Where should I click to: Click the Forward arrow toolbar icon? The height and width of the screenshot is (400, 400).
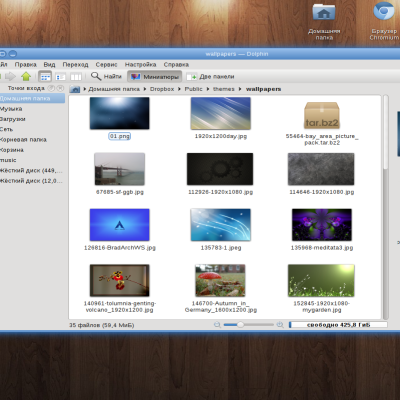click(x=10, y=77)
